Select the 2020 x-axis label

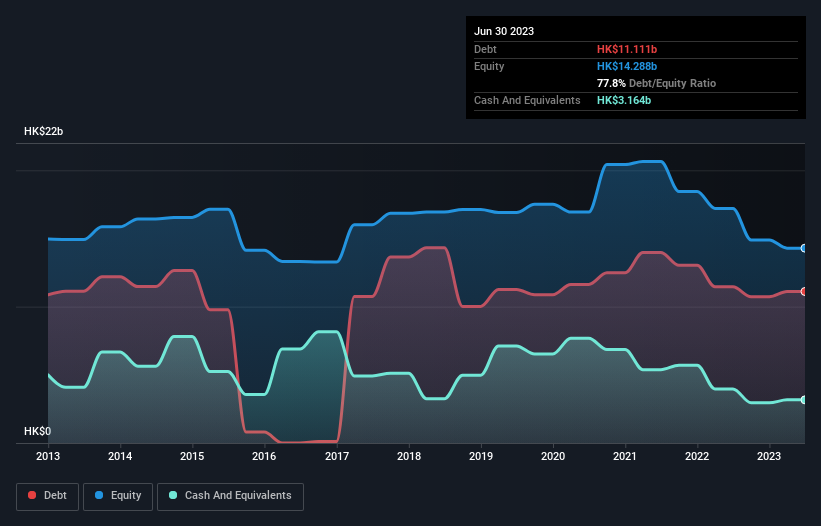(553, 456)
